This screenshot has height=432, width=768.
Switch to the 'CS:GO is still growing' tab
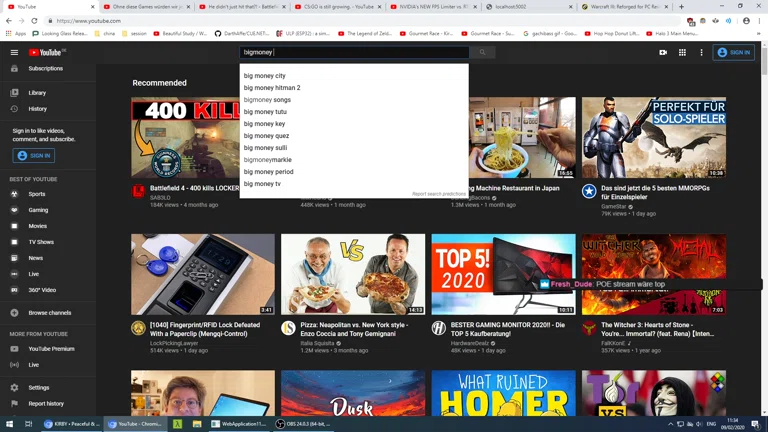coord(338,7)
